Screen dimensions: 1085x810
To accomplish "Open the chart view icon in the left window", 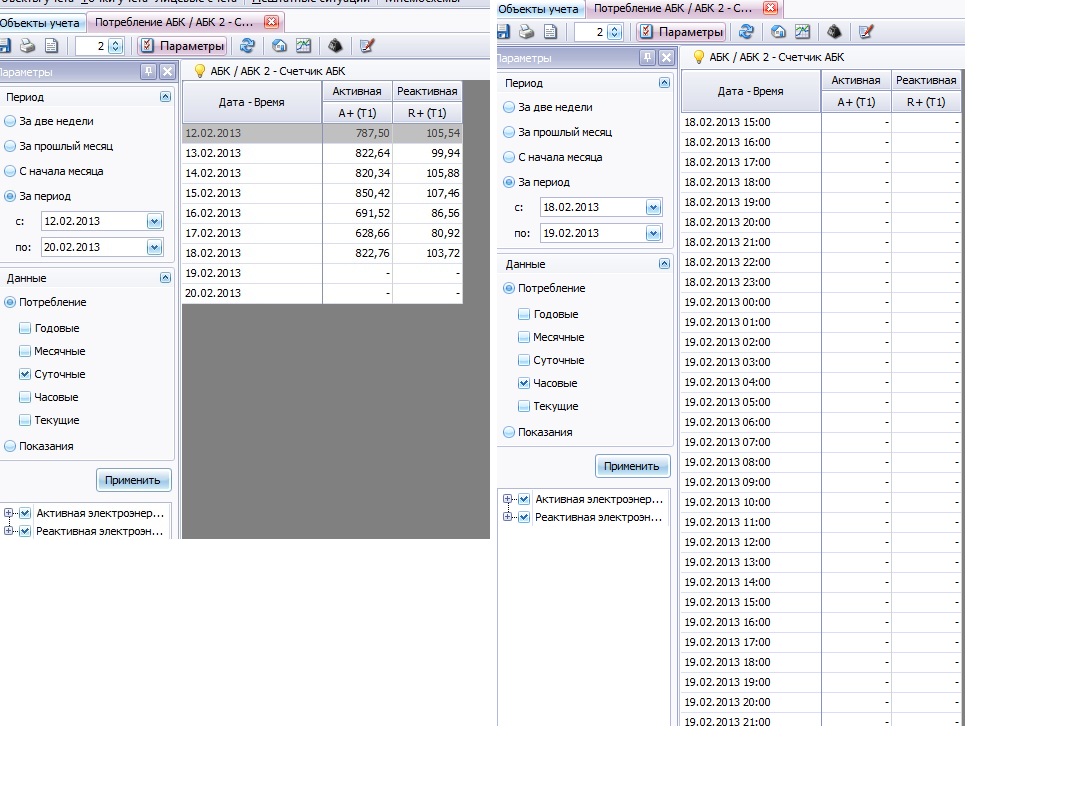I will point(303,46).
